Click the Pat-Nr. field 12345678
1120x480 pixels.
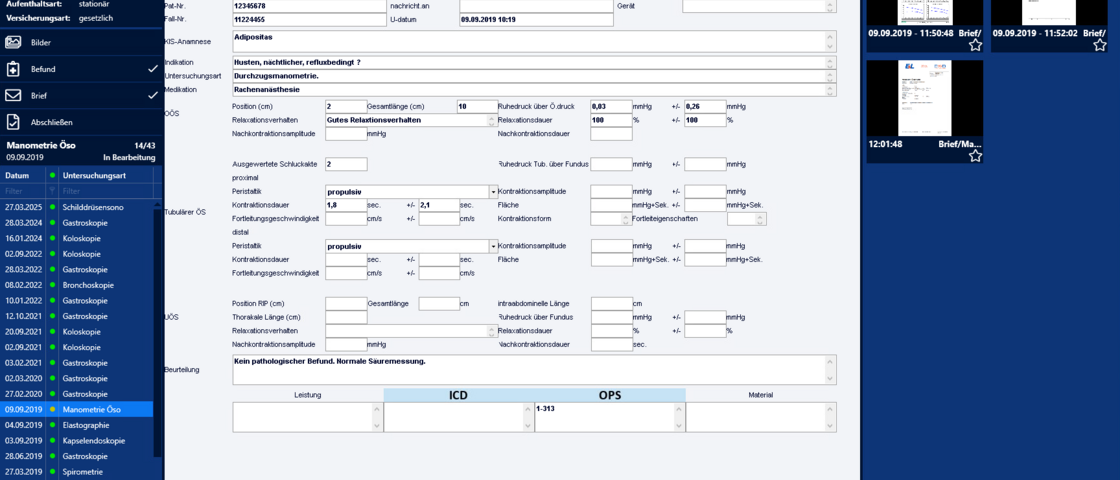coord(309,6)
